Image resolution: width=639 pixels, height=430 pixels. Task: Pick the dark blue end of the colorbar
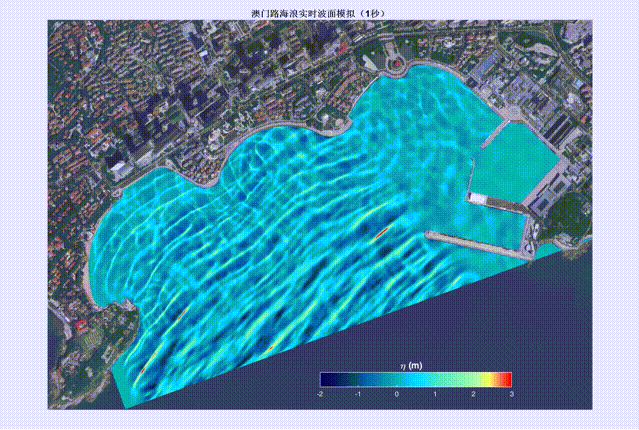click(x=326, y=379)
